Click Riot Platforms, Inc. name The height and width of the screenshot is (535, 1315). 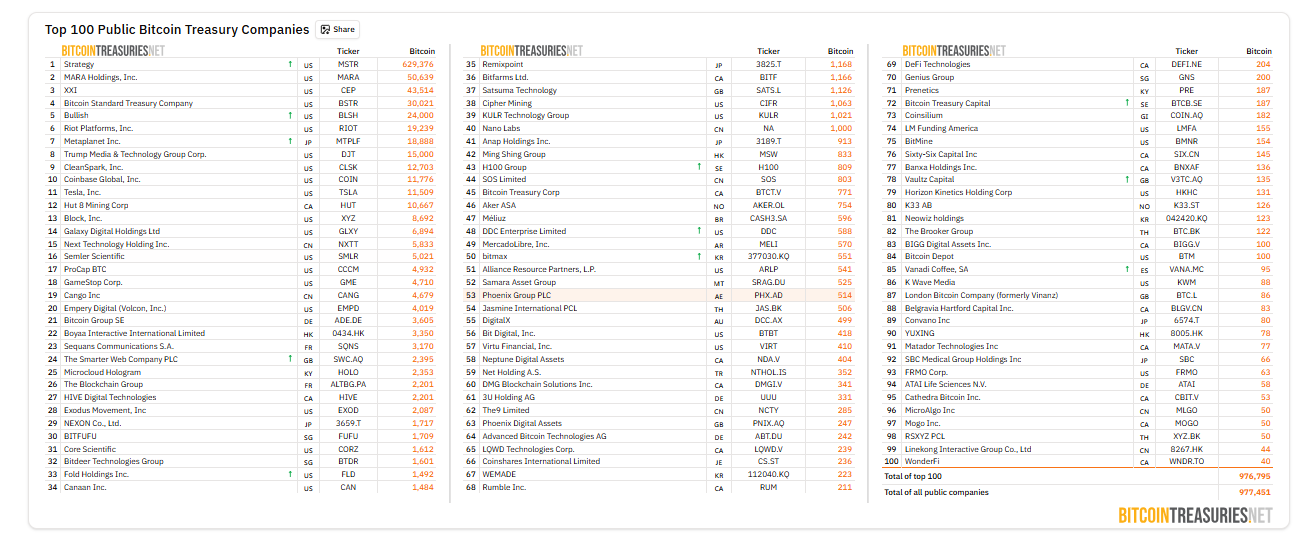98,128
